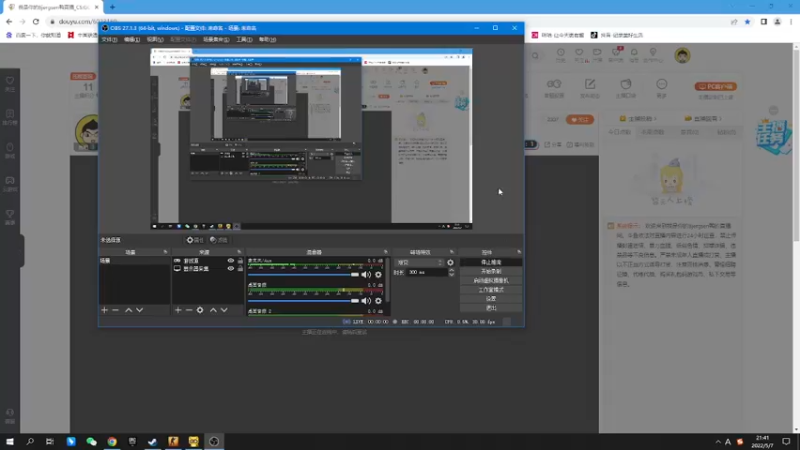Open the Mic/Aux audio settings gear

coord(378,274)
